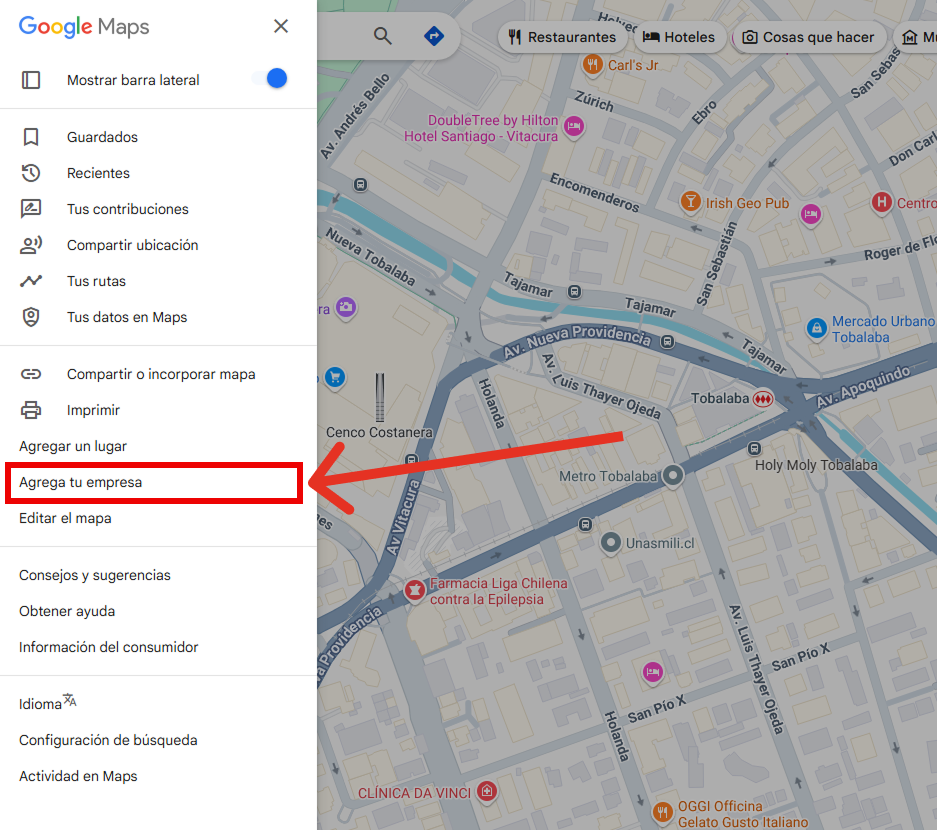937x830 pixels.
Task: Click Obtener ayuda
Action: coord(158,611)
